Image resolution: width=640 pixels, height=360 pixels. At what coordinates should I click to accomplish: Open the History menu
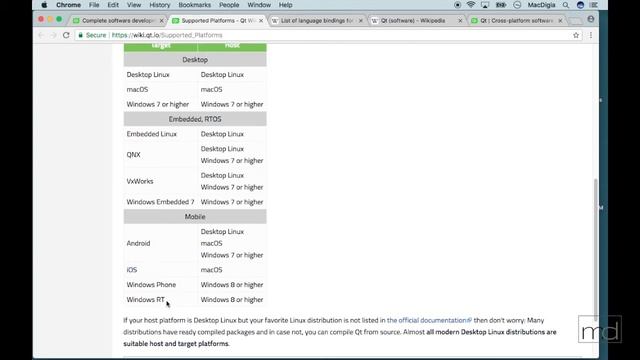click(x=159, y=5)
